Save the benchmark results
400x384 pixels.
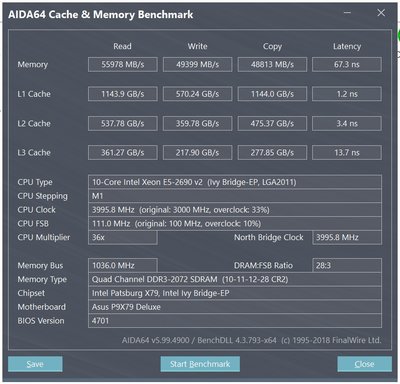click(x=35, y=364)
